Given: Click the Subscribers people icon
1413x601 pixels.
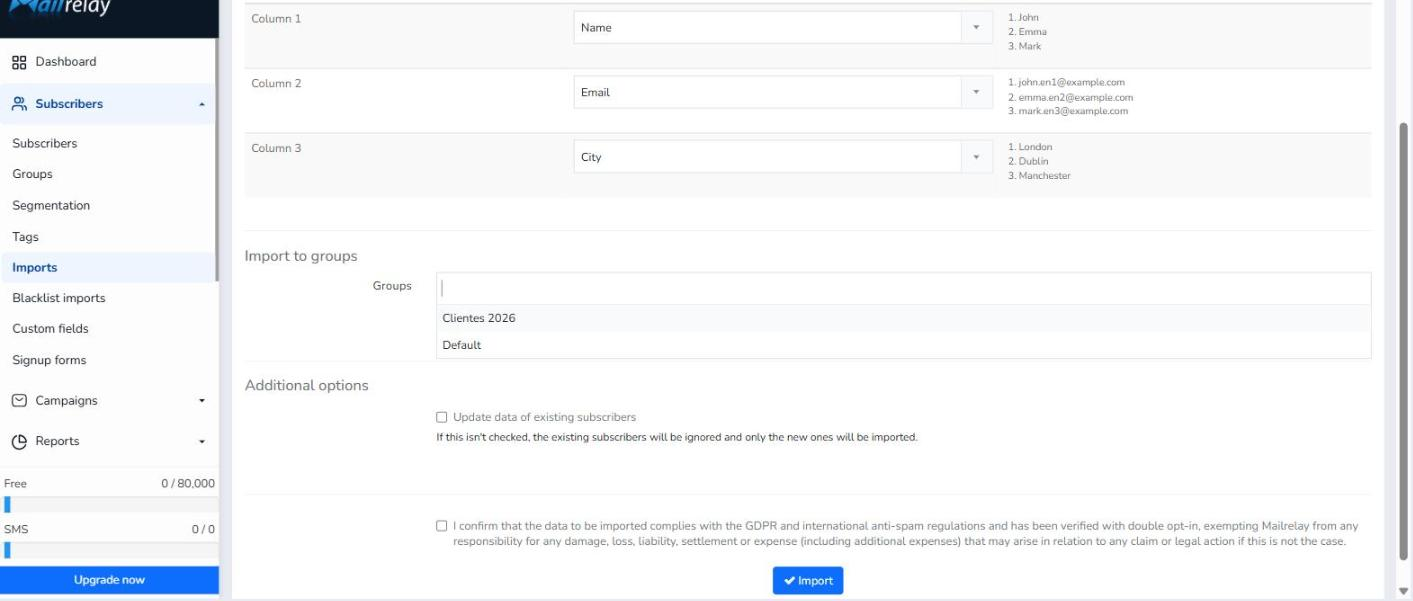Looking at the screenshot, I should click(18, 104).
